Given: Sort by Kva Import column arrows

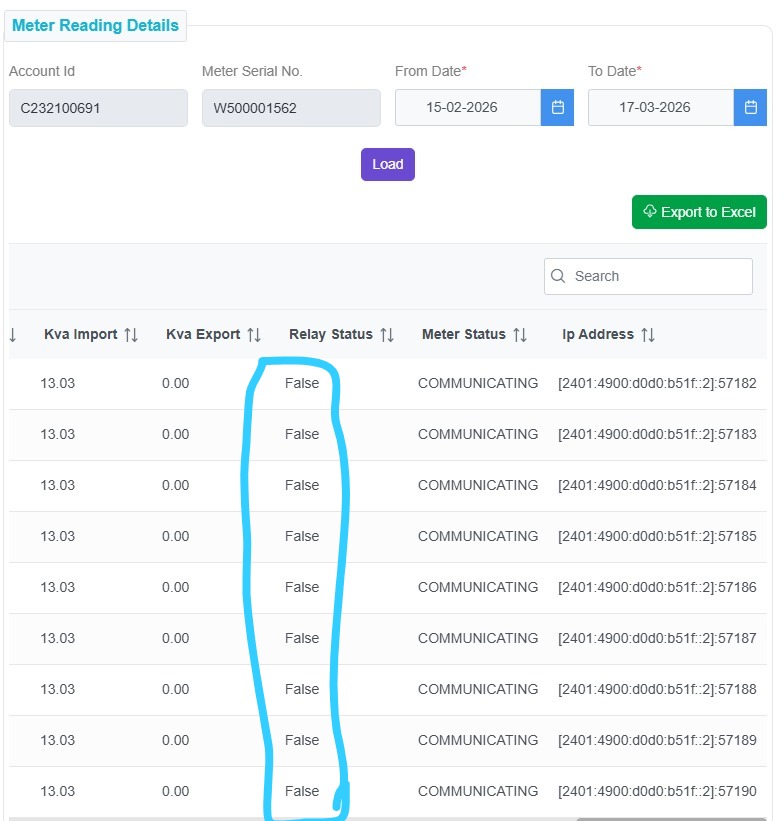Looking at the screenshot, I should click(x=131, y=335).
